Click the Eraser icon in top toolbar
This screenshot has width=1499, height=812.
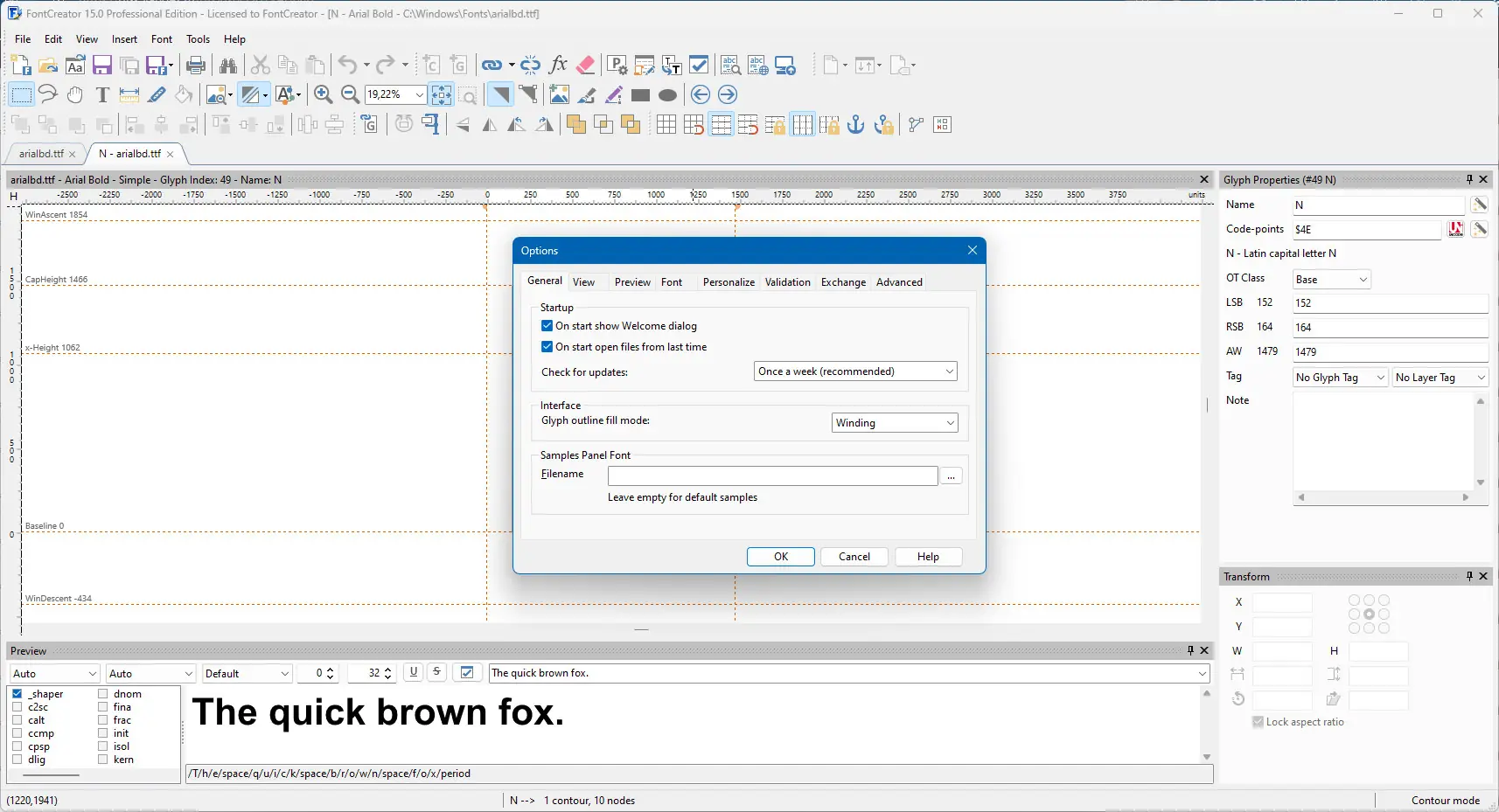[x=586, y=65]
